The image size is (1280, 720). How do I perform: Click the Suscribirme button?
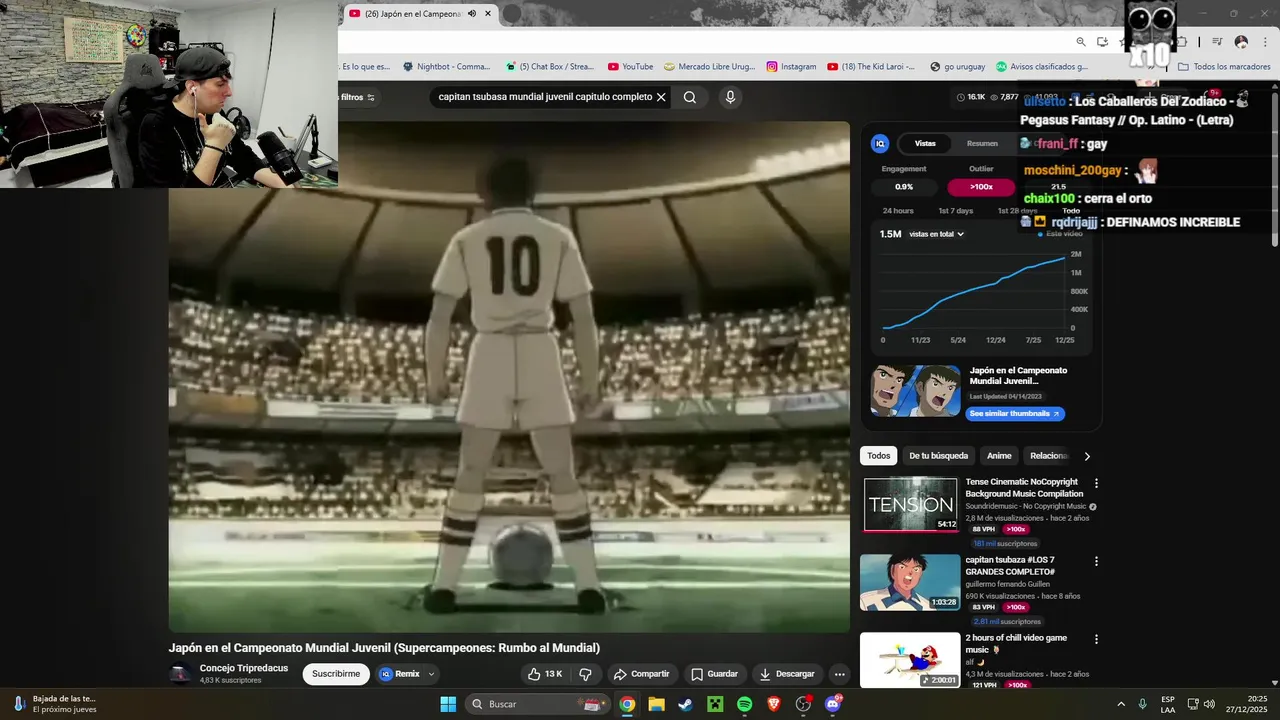[336, 674]
